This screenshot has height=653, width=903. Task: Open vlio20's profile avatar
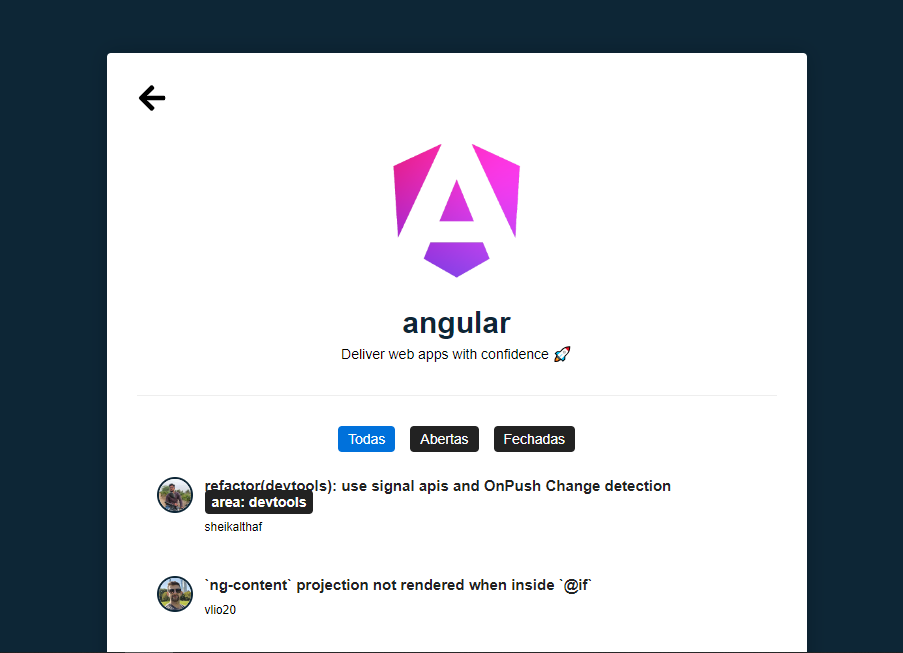point(175,594)
